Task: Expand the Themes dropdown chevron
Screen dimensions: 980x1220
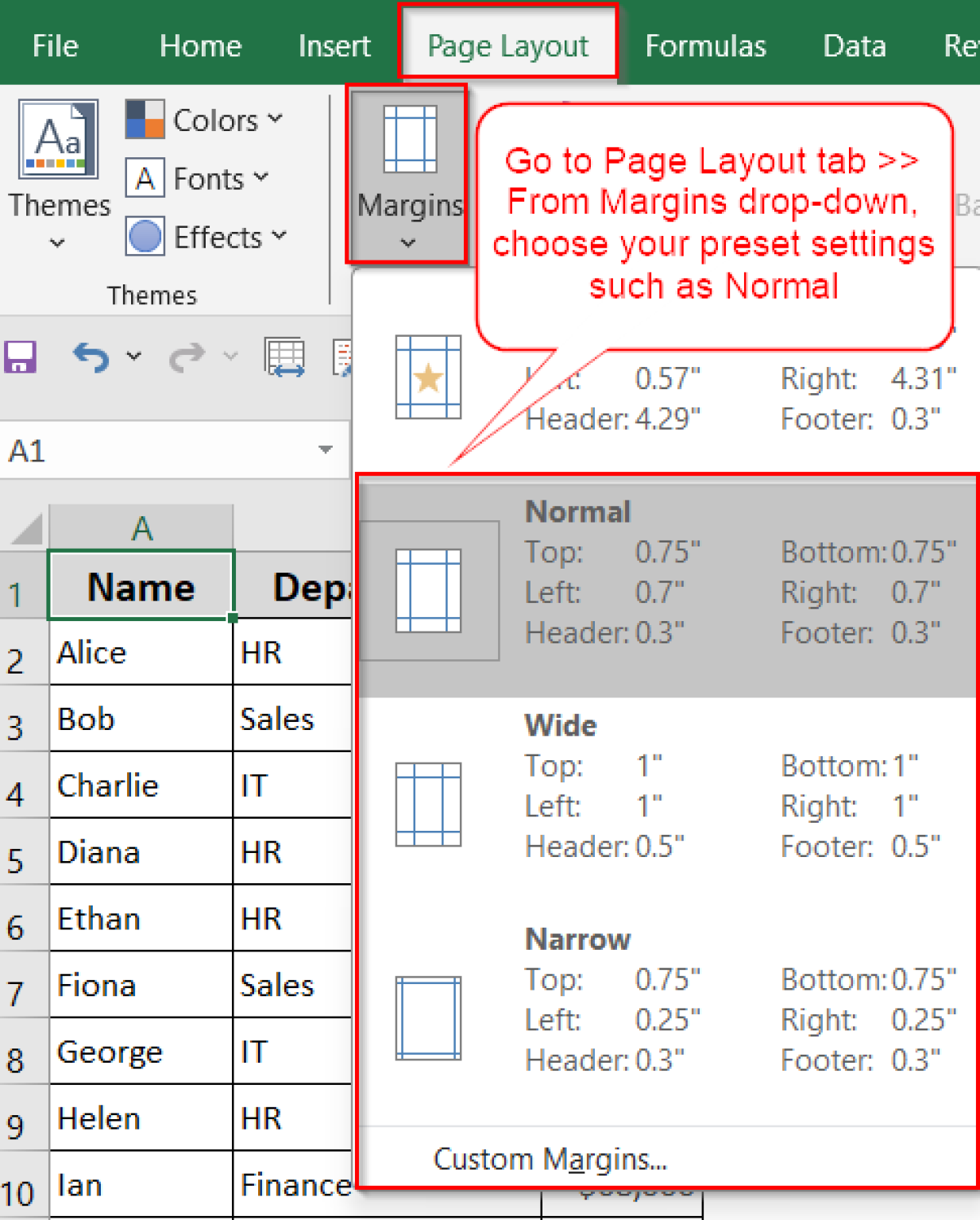Action: (x=56, y=243)
